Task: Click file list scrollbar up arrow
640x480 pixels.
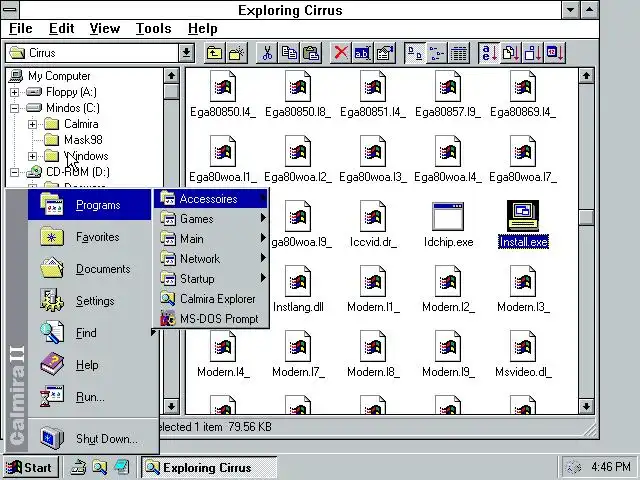Action: [586, 76]
